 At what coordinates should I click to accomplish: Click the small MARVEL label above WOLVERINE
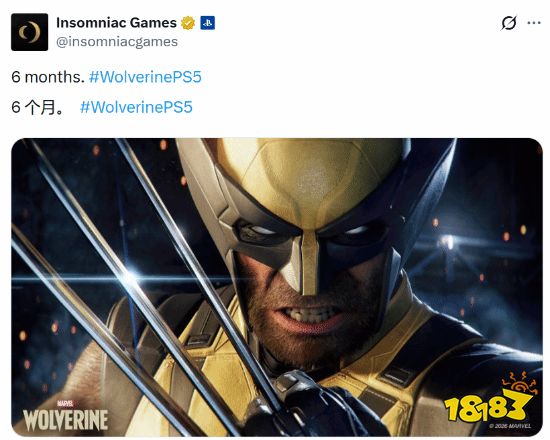(x=65, y=404)
